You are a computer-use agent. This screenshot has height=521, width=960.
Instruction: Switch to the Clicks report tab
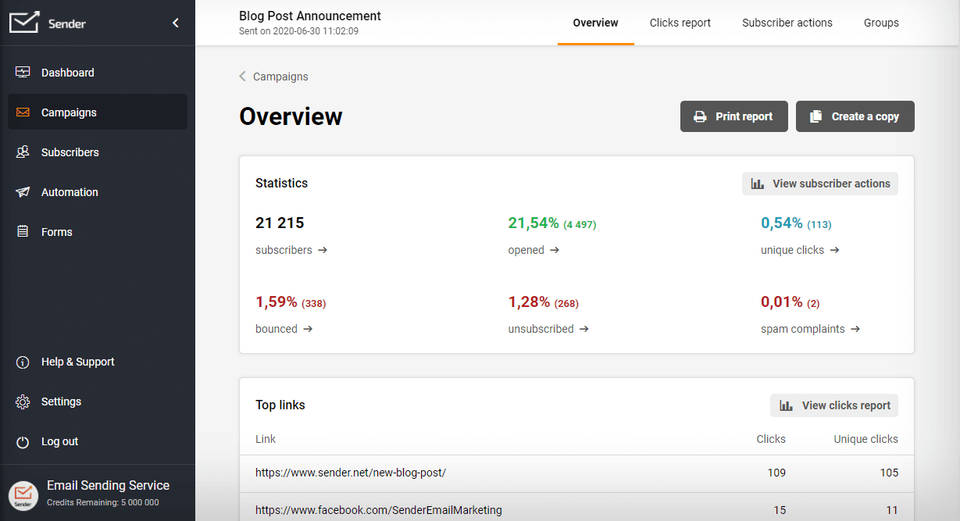(680, 23)
